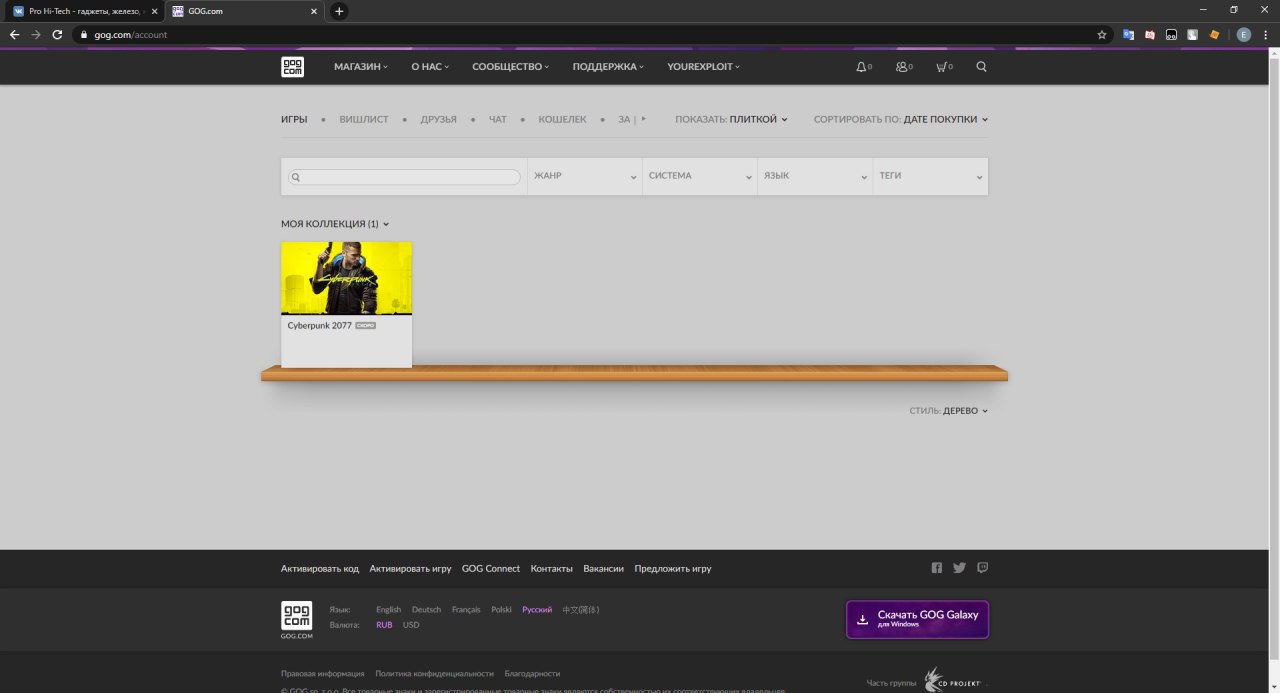Viewport: 1280px width, 693px height.
Task: Click in the games search field
Action: (x=404, y=177)
